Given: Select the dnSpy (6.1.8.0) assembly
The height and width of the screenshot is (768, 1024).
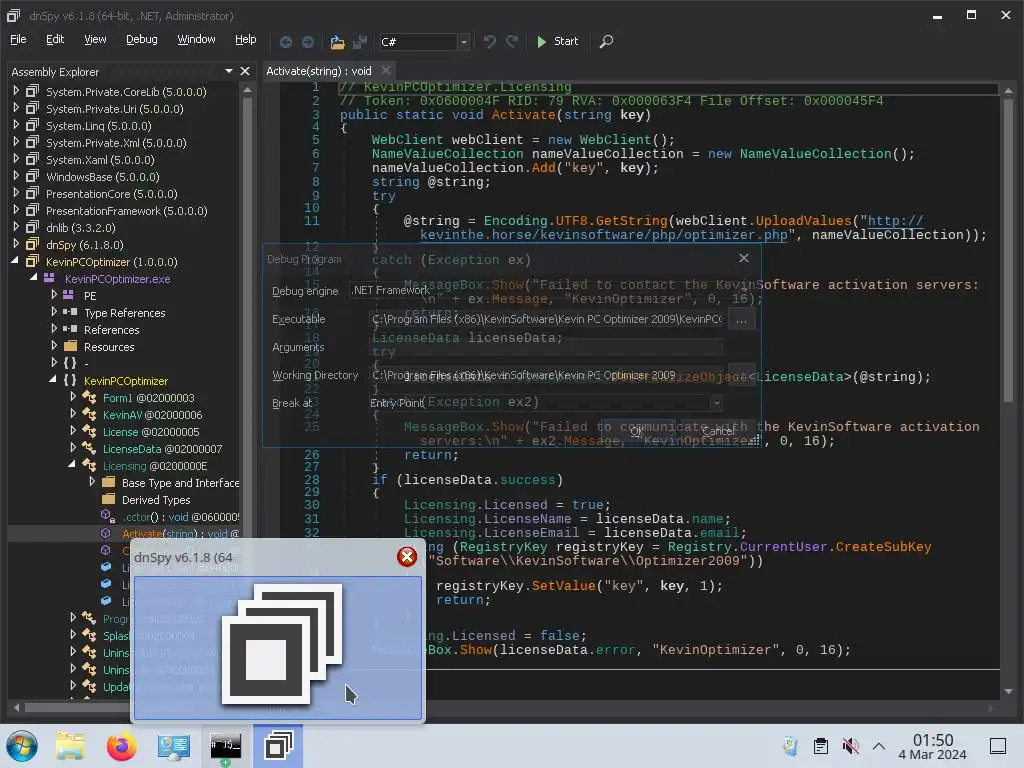Looking at the screenshot, I should 84,245.
